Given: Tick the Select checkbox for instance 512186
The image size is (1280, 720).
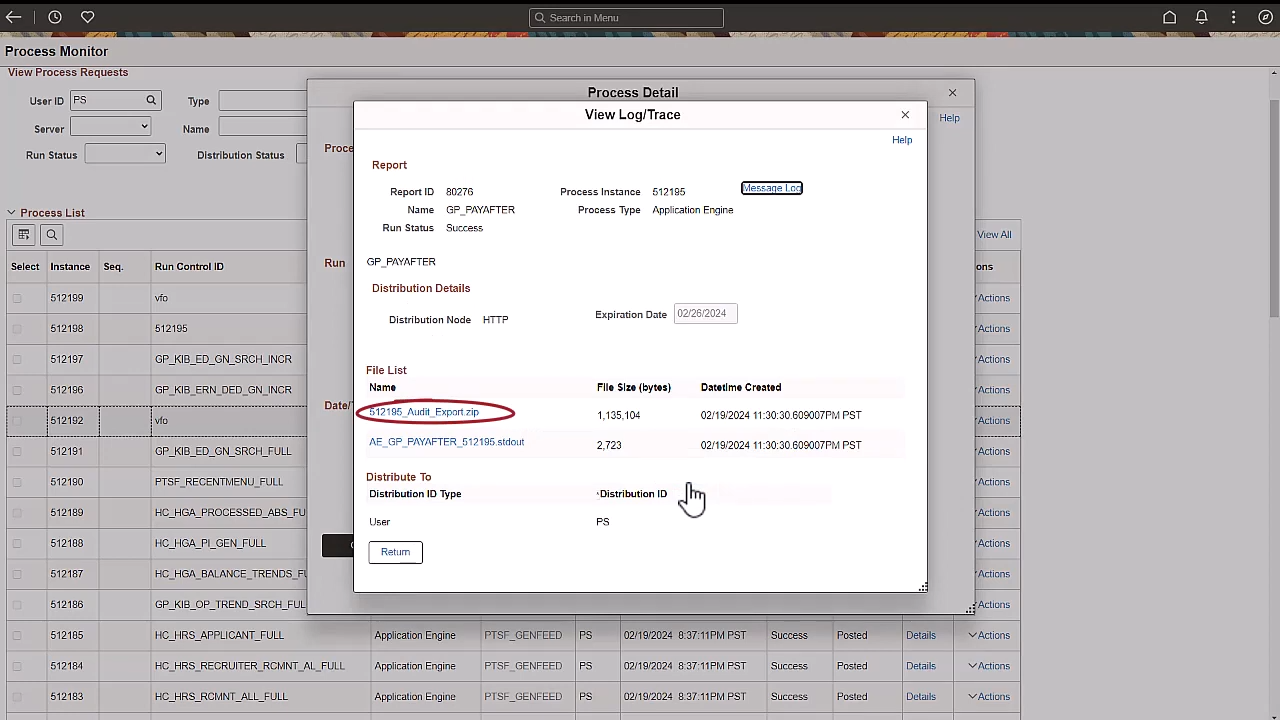Looking at the screenshot, I should (16, 604).
